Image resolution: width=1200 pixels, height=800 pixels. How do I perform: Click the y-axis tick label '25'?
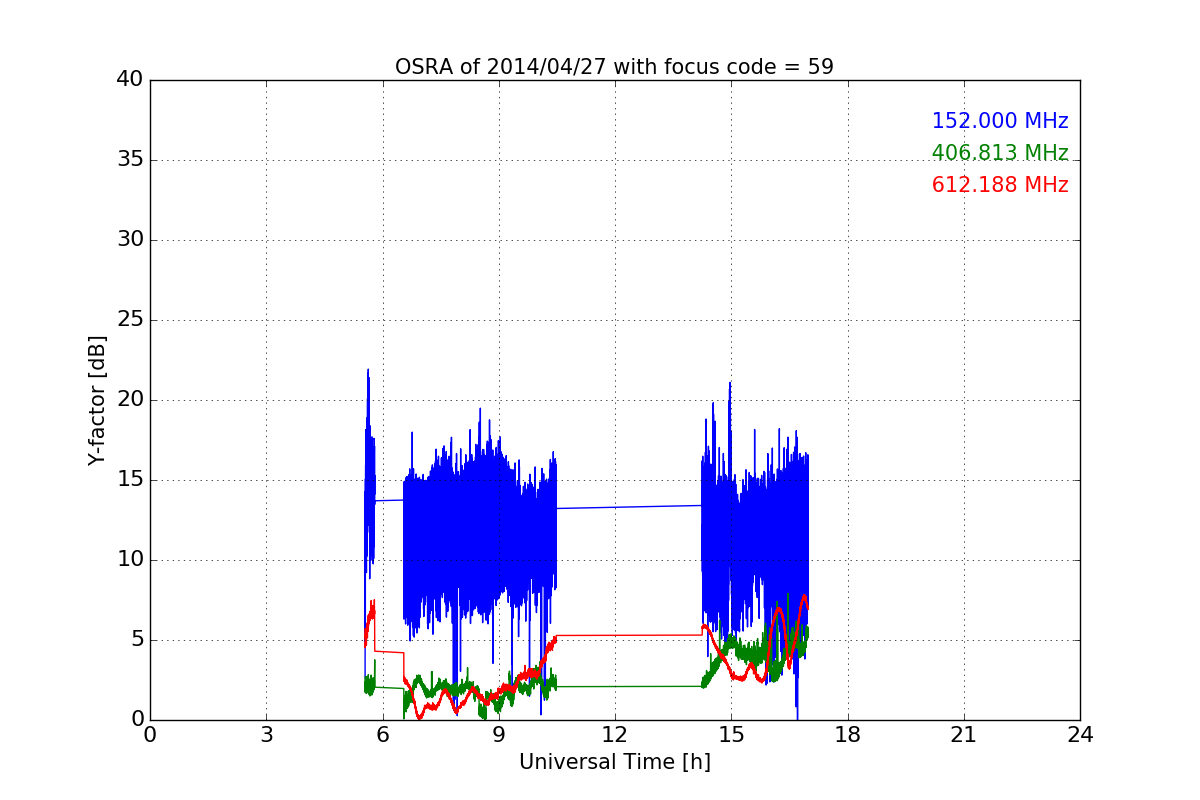pos(130,320)
